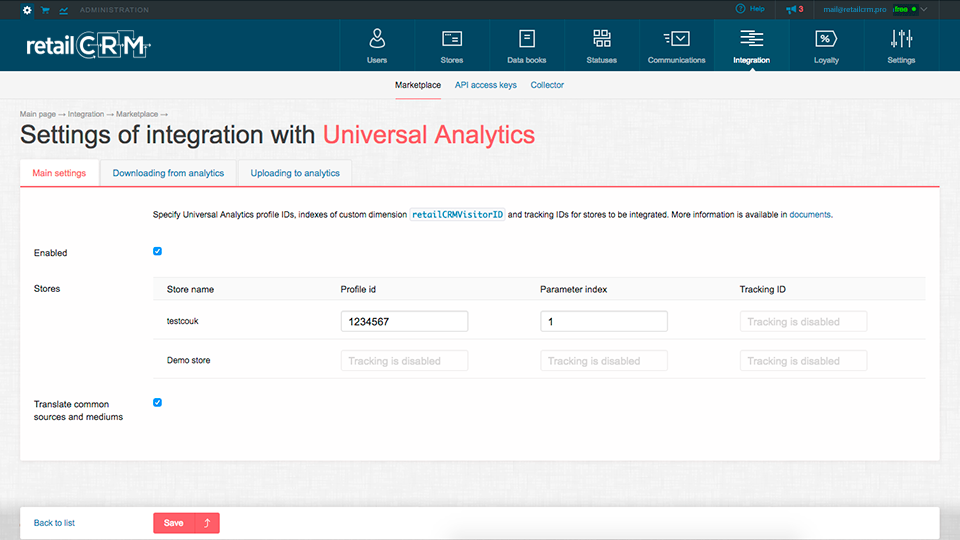The image size is (960, 540).
Task: Open the Collector sub-menu
Action: tap(547, 85)
